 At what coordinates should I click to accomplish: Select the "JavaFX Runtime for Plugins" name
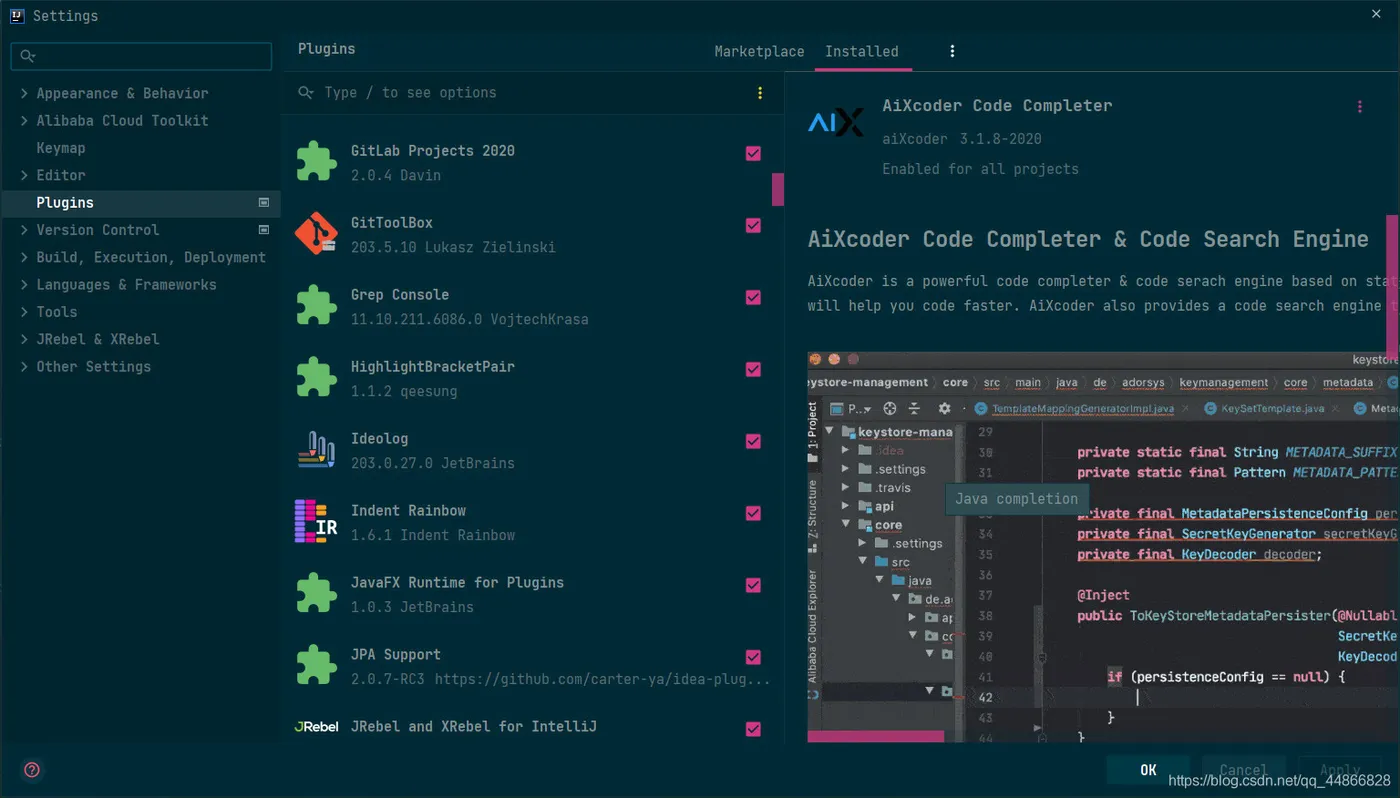click(x=457, y=583)
